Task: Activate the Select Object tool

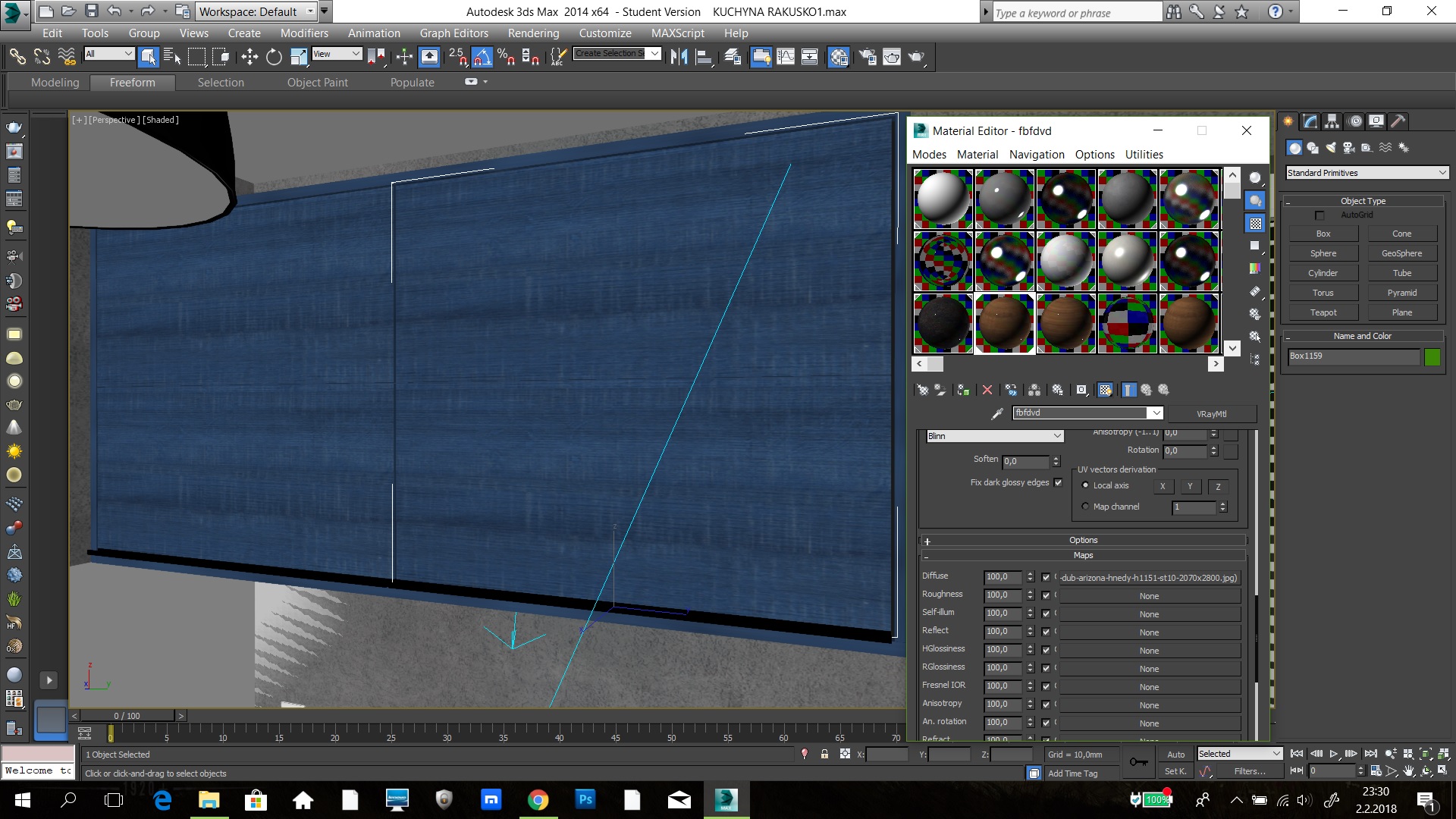Action: 149,57
